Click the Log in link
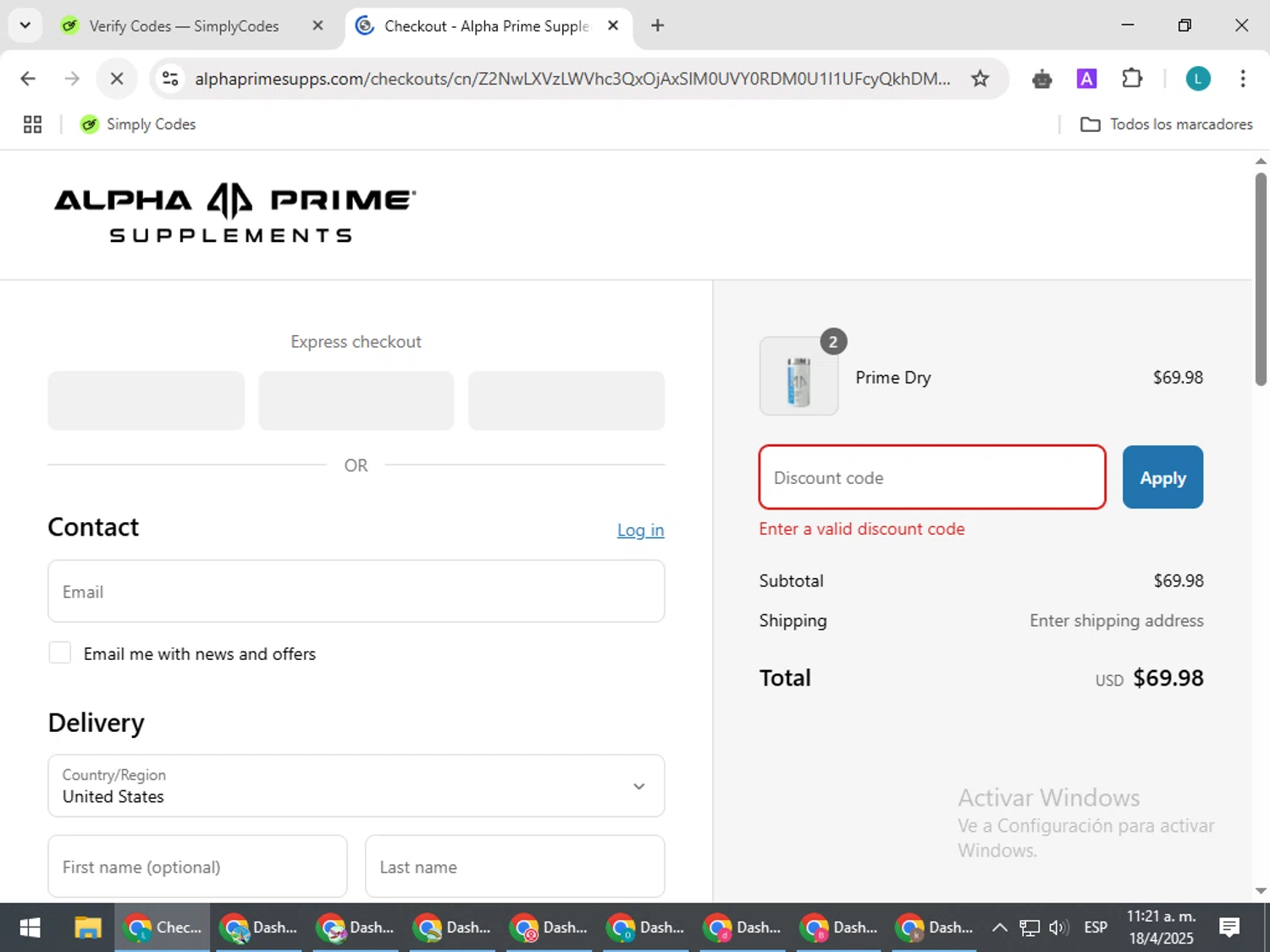1270x952 pixels. pyautogui.click(x=640, y=530)
